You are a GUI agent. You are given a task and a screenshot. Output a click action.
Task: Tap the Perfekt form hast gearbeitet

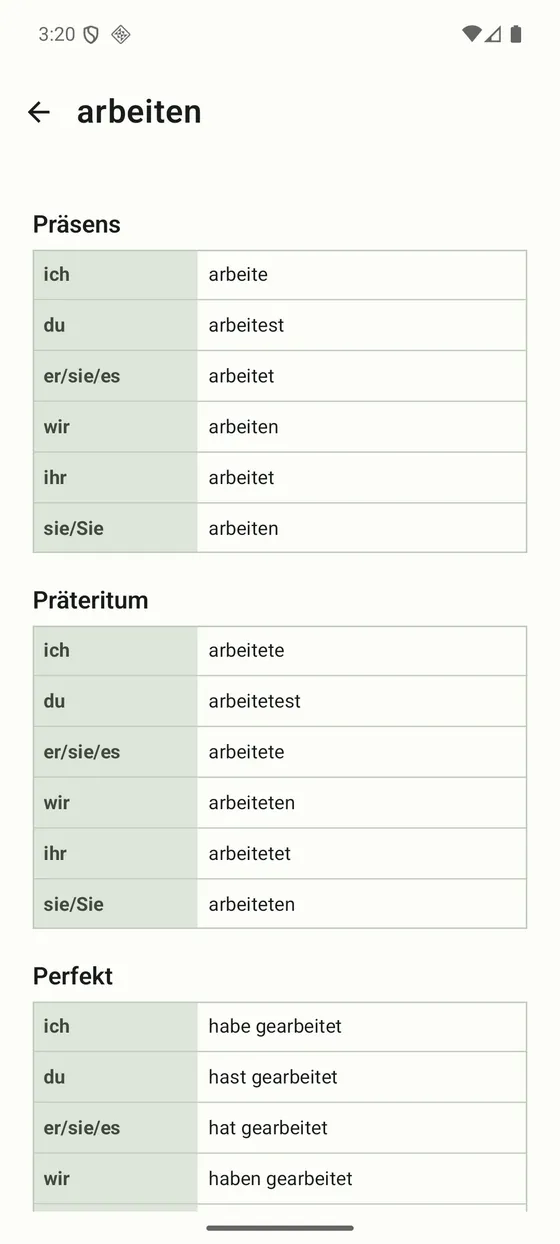click(273, 1078)
